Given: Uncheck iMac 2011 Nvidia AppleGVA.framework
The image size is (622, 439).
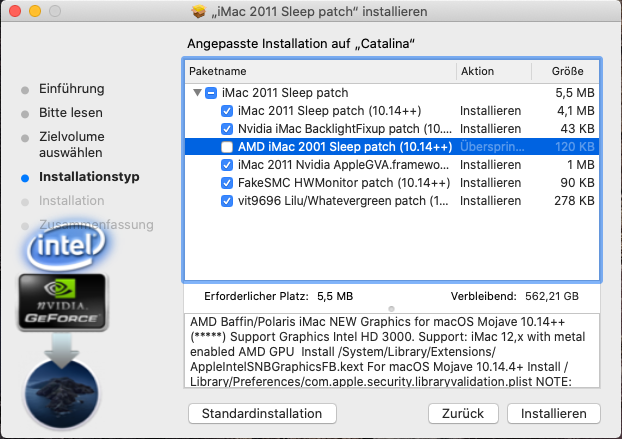Looking at the screenshot, I should tap(227, 165).
